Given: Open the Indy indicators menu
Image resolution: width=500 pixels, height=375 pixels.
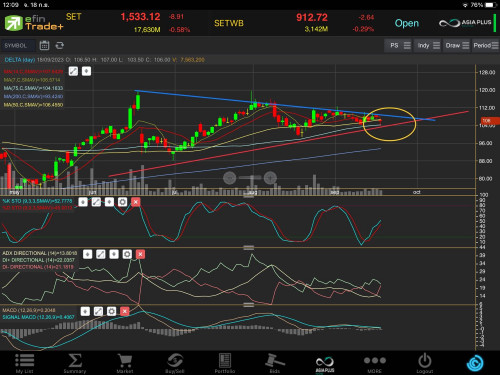Looking at the screenshot, I should pyautogui.click(x=427, y=45).
